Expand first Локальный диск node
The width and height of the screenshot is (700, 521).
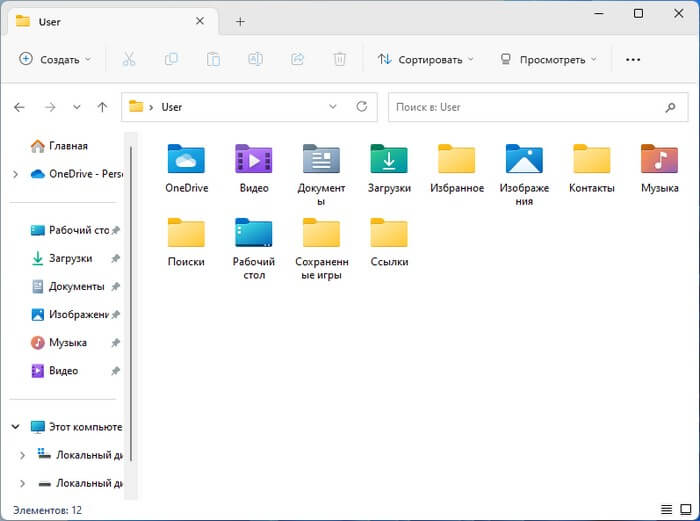(22, 455)
